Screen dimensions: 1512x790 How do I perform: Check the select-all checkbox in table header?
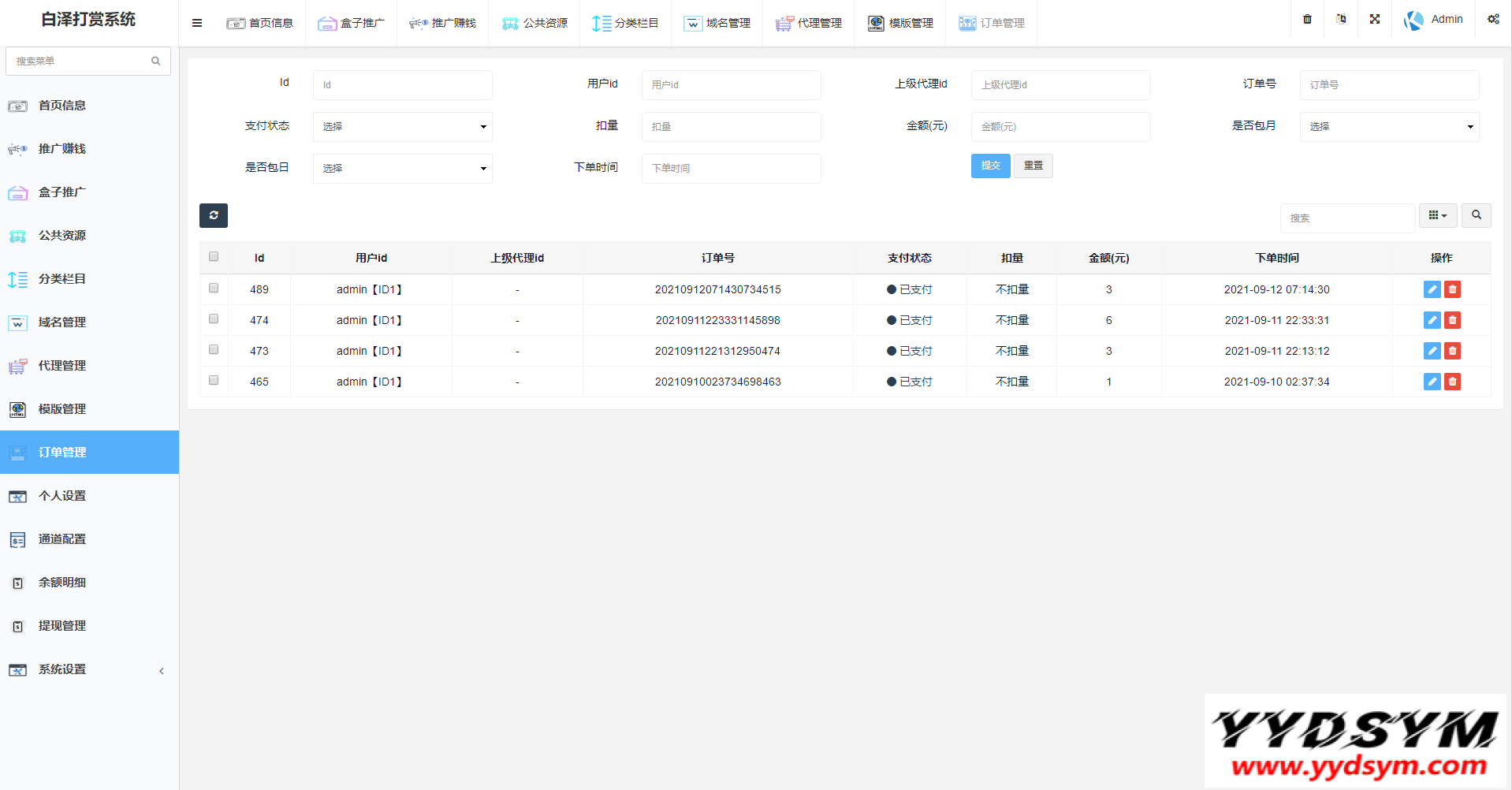(214, 256)
